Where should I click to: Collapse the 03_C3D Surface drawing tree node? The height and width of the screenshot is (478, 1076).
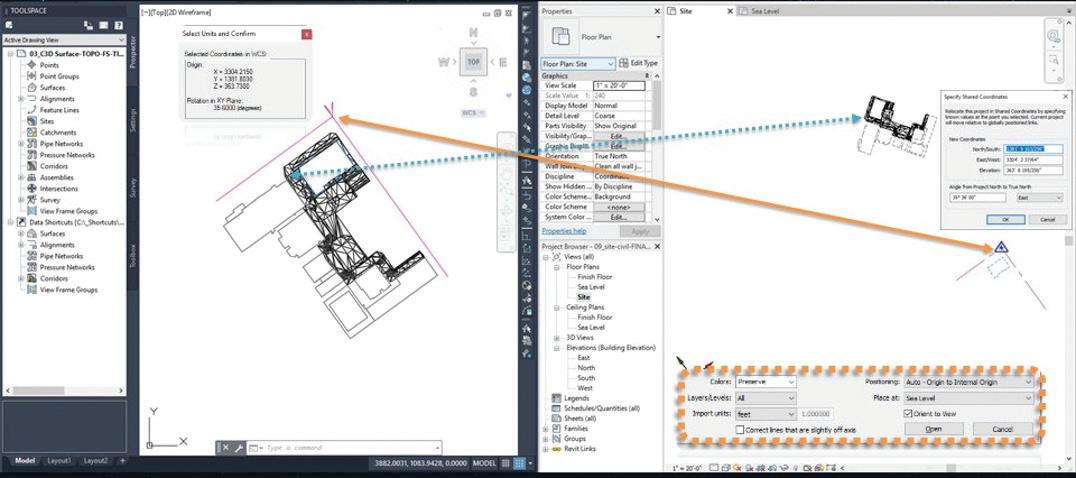(10, 53)
